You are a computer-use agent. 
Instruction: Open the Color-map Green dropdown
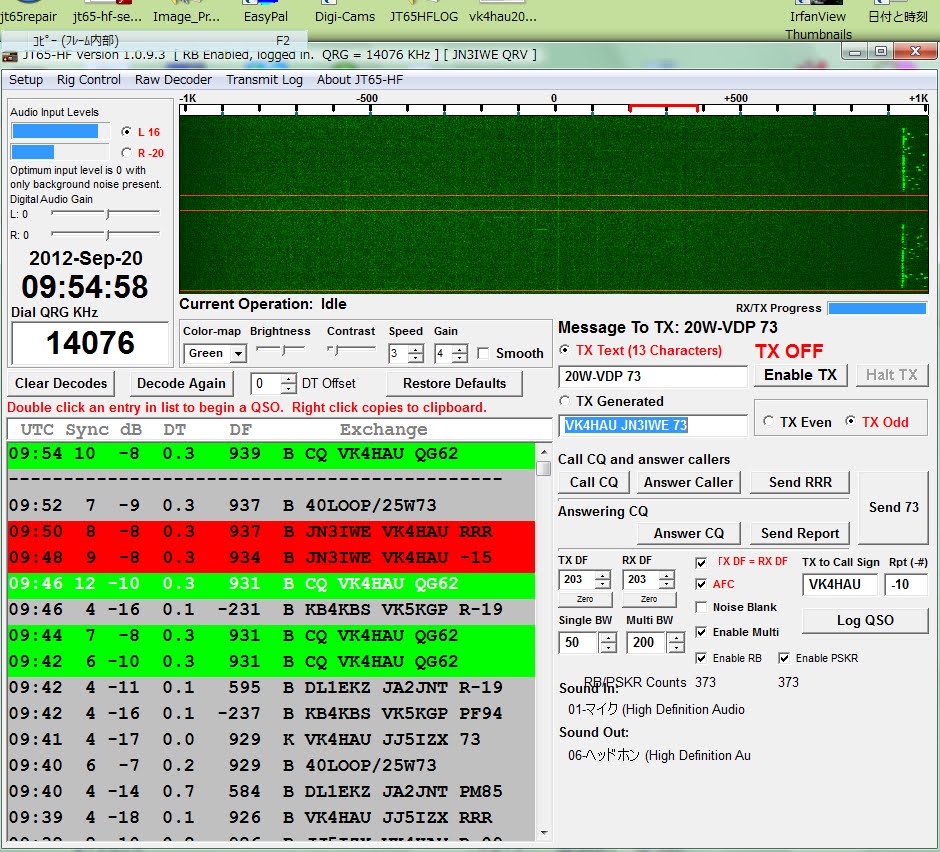click(x=238, y=353)
